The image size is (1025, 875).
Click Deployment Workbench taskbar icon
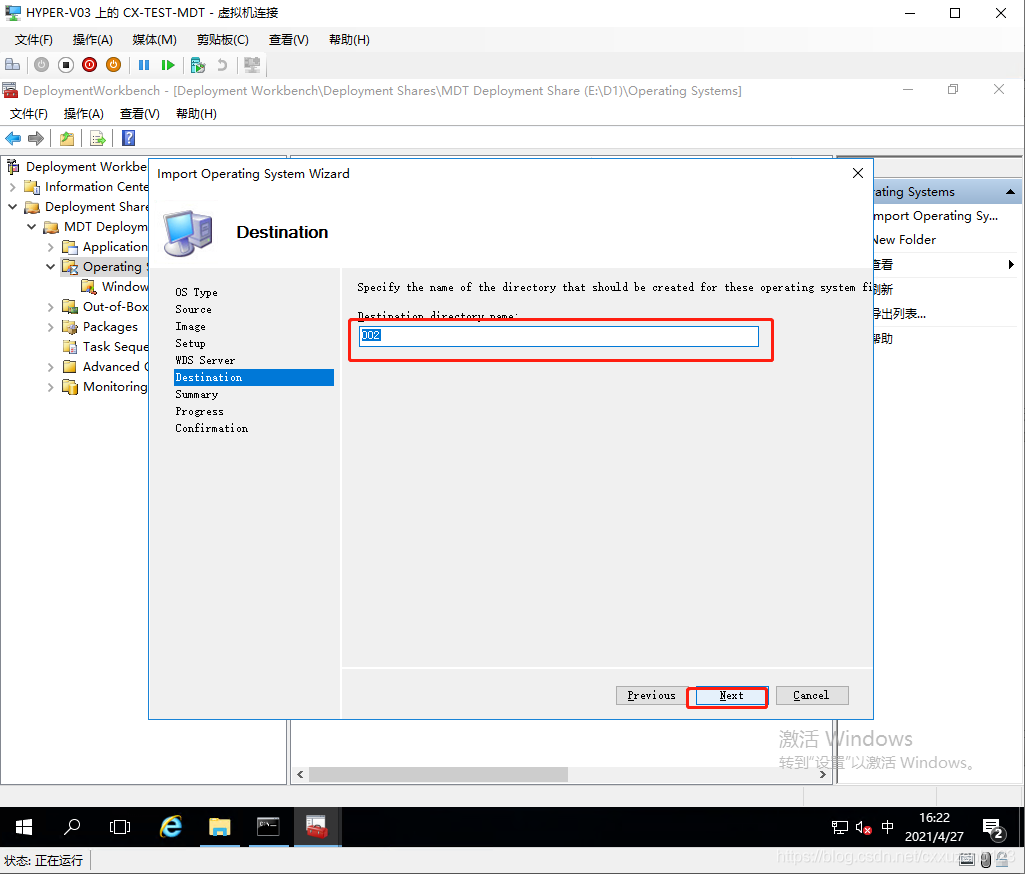(317, 827)
